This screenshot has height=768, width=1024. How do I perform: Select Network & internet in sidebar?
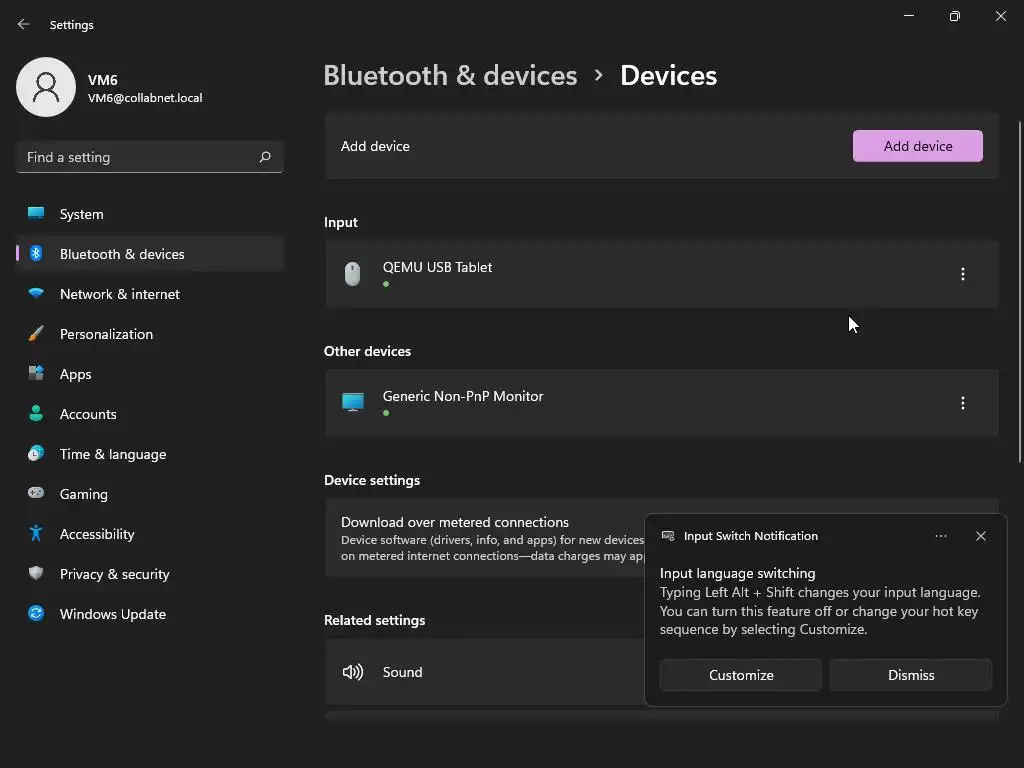coord(119,294)
